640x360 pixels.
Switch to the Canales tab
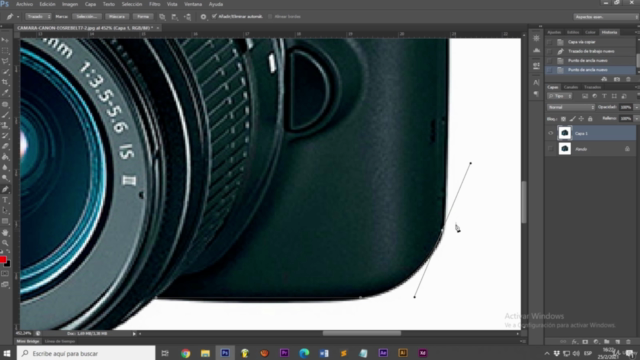coord(571,87)
